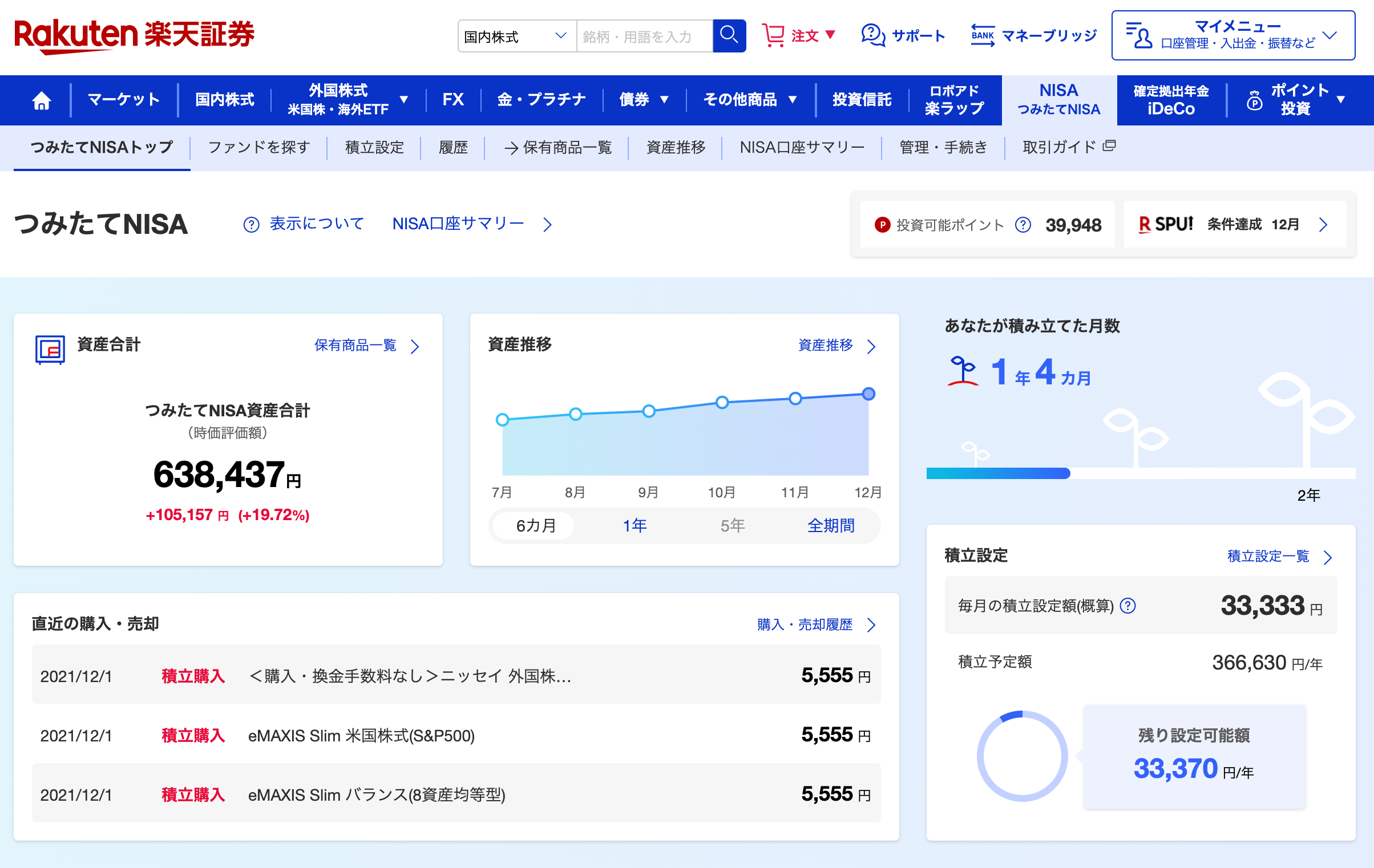Expand the 注文 dropdown menu
Screen dimensions: 1374x868
click(830, 34)
